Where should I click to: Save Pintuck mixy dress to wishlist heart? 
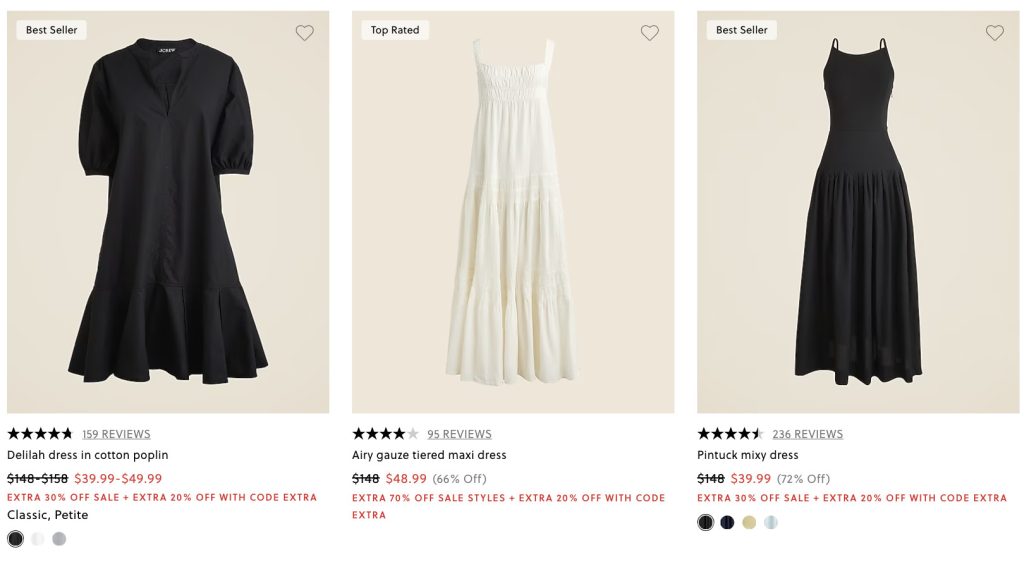(995, 33)
